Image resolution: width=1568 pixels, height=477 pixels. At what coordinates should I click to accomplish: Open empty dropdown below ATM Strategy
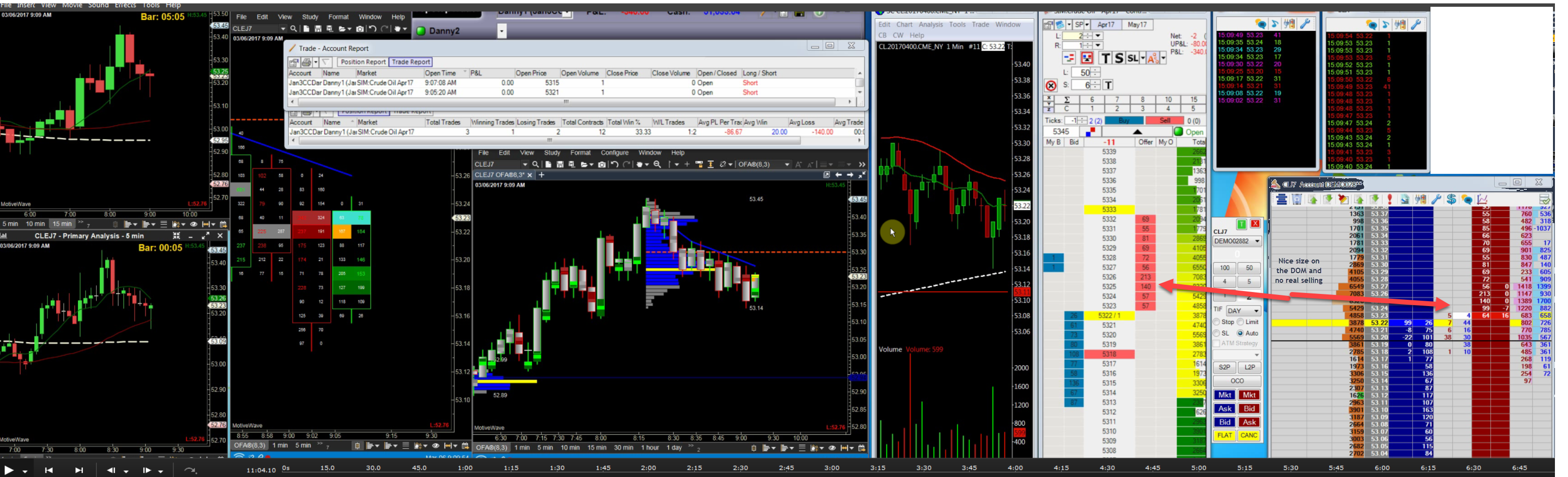(x=1236, y=354)
